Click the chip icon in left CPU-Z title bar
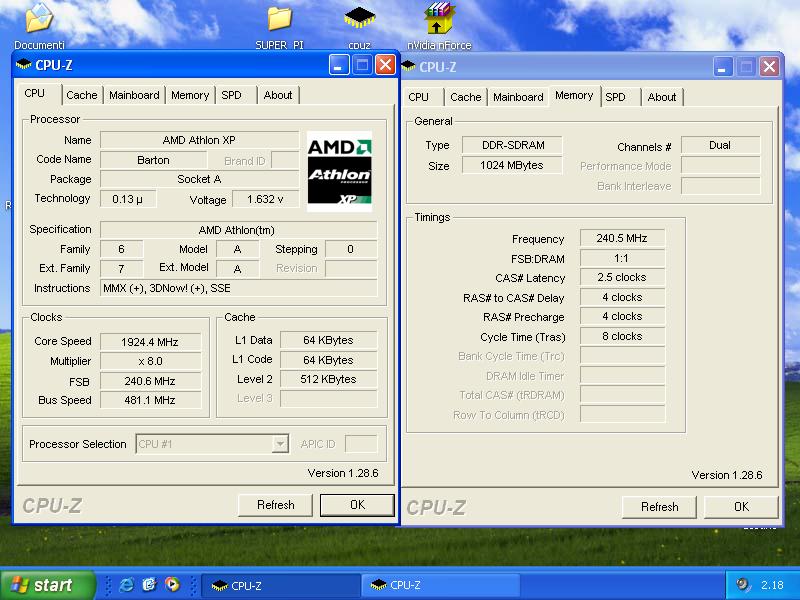 click(x=23, y=65)
